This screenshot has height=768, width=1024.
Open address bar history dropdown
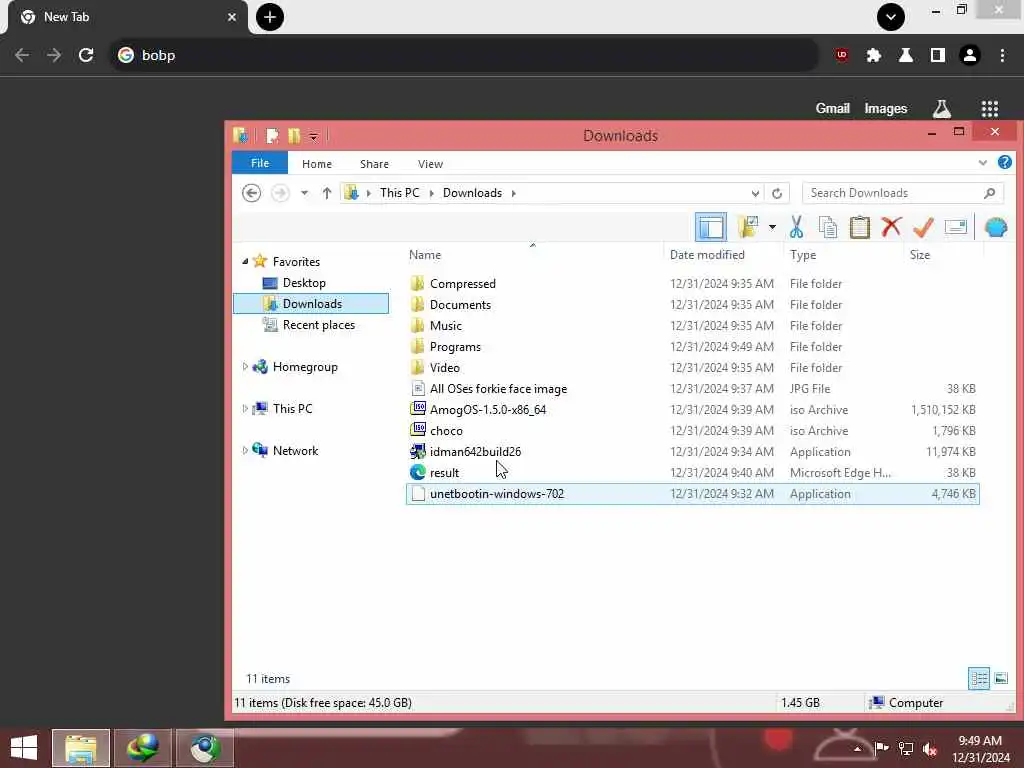(755, 193)
